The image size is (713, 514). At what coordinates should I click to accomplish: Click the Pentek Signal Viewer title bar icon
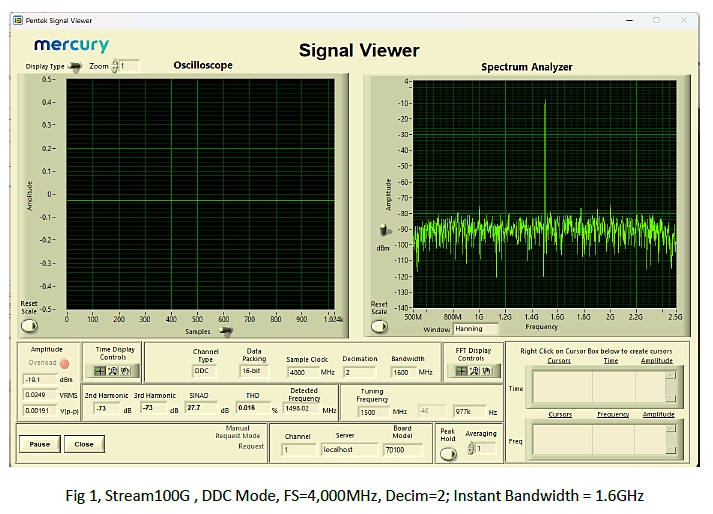coord(18,20)
